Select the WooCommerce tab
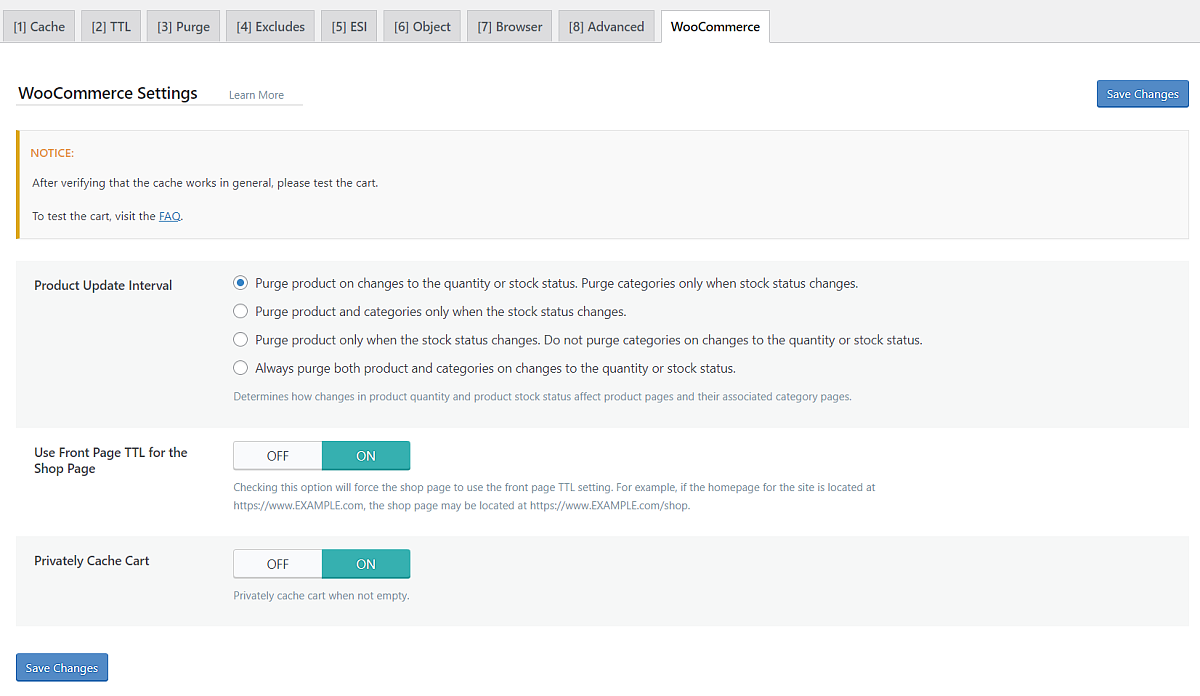 715,27
